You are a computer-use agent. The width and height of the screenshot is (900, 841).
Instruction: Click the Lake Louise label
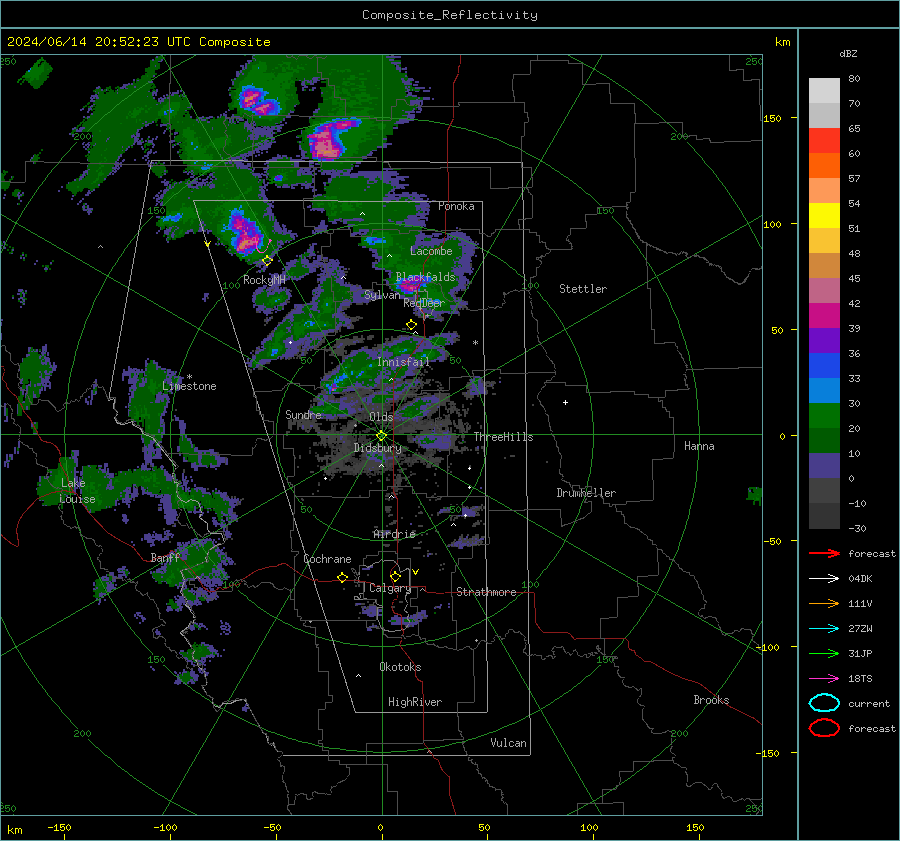pos(77,491)
